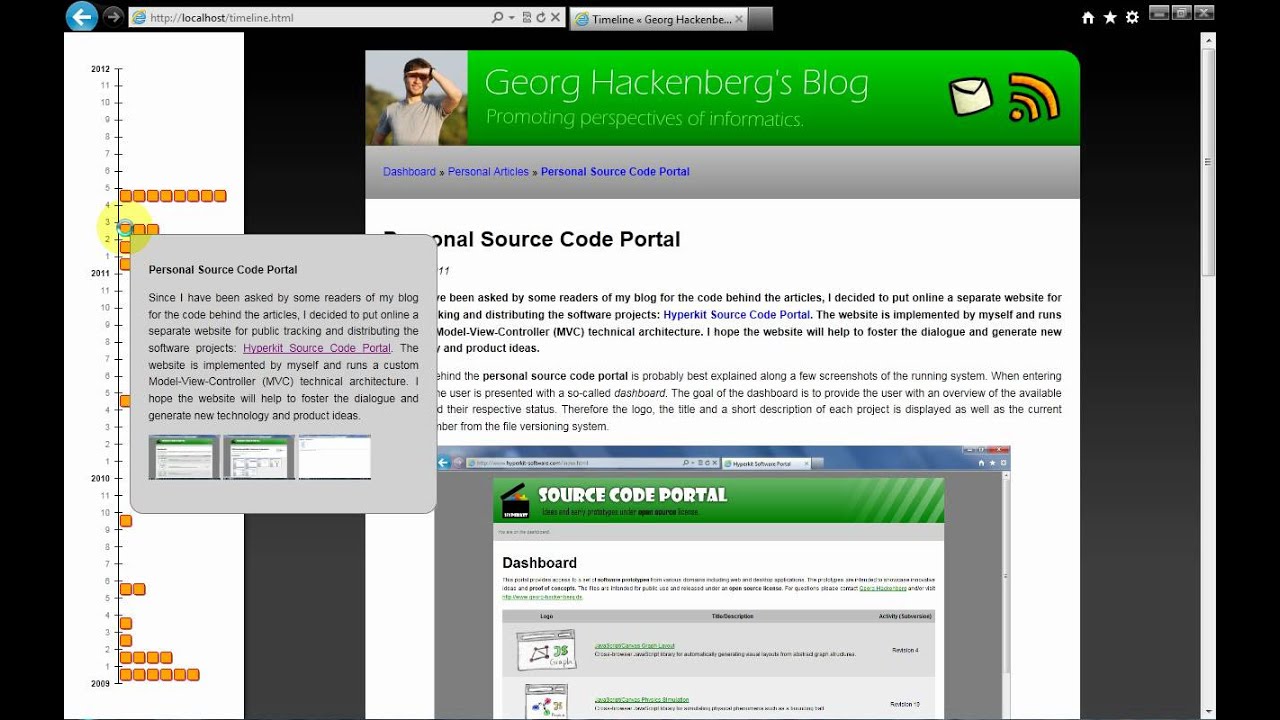Click first orange marker in 2010 month 2 row
The width and height of the screenshot is (1280, 720).
pos(126,657)
